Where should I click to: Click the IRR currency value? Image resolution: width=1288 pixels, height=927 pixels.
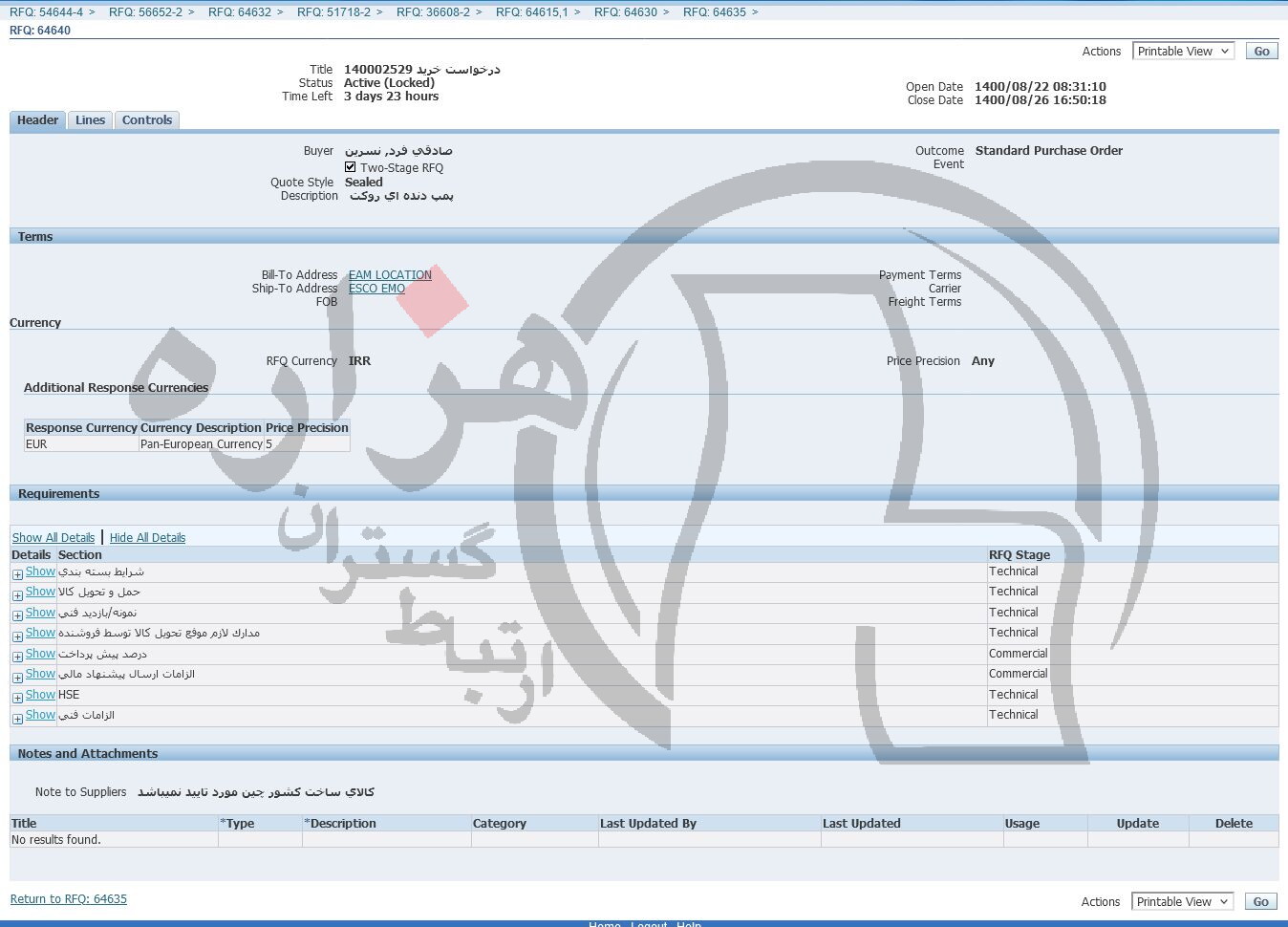point(359,361)
